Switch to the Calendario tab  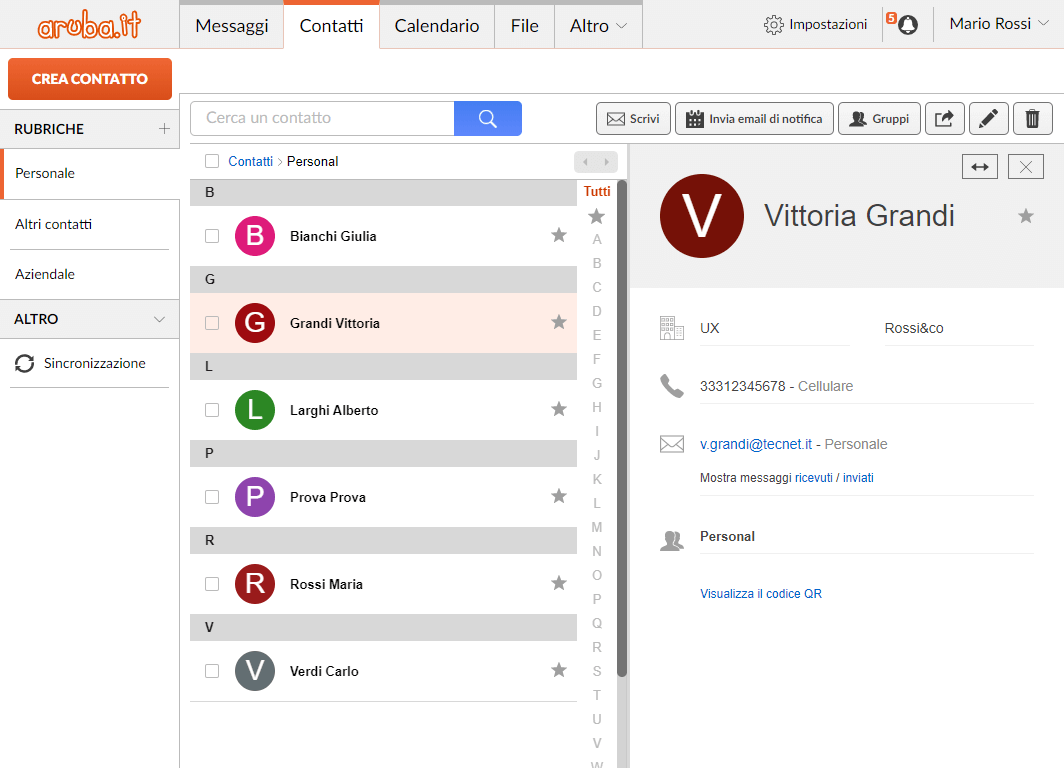tap(436, 26)
